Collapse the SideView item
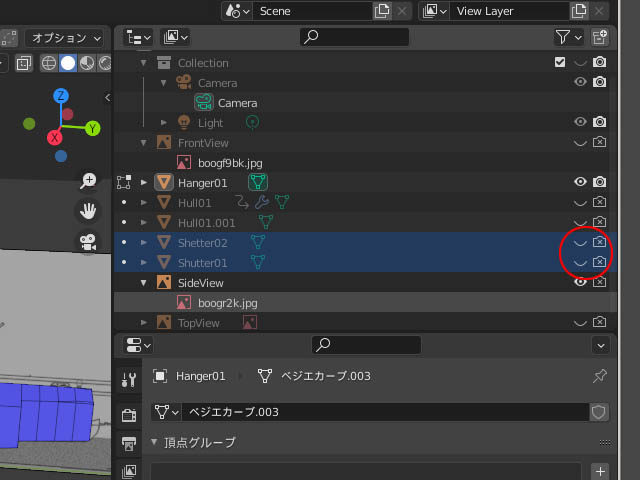The image size is (640, 480). [x=144, y=282]
